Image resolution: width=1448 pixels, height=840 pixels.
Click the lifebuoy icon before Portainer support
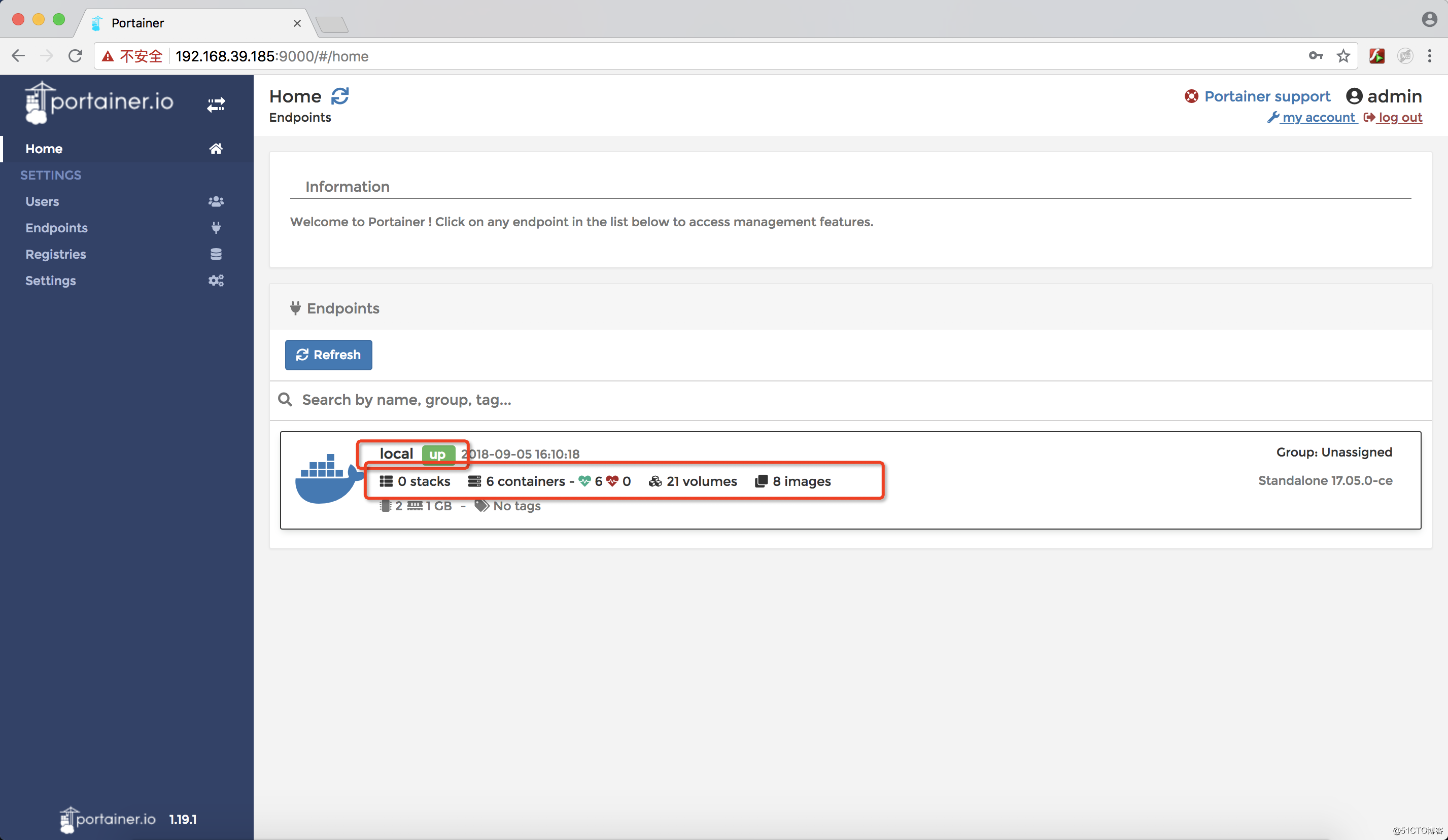pos(1191,96)
